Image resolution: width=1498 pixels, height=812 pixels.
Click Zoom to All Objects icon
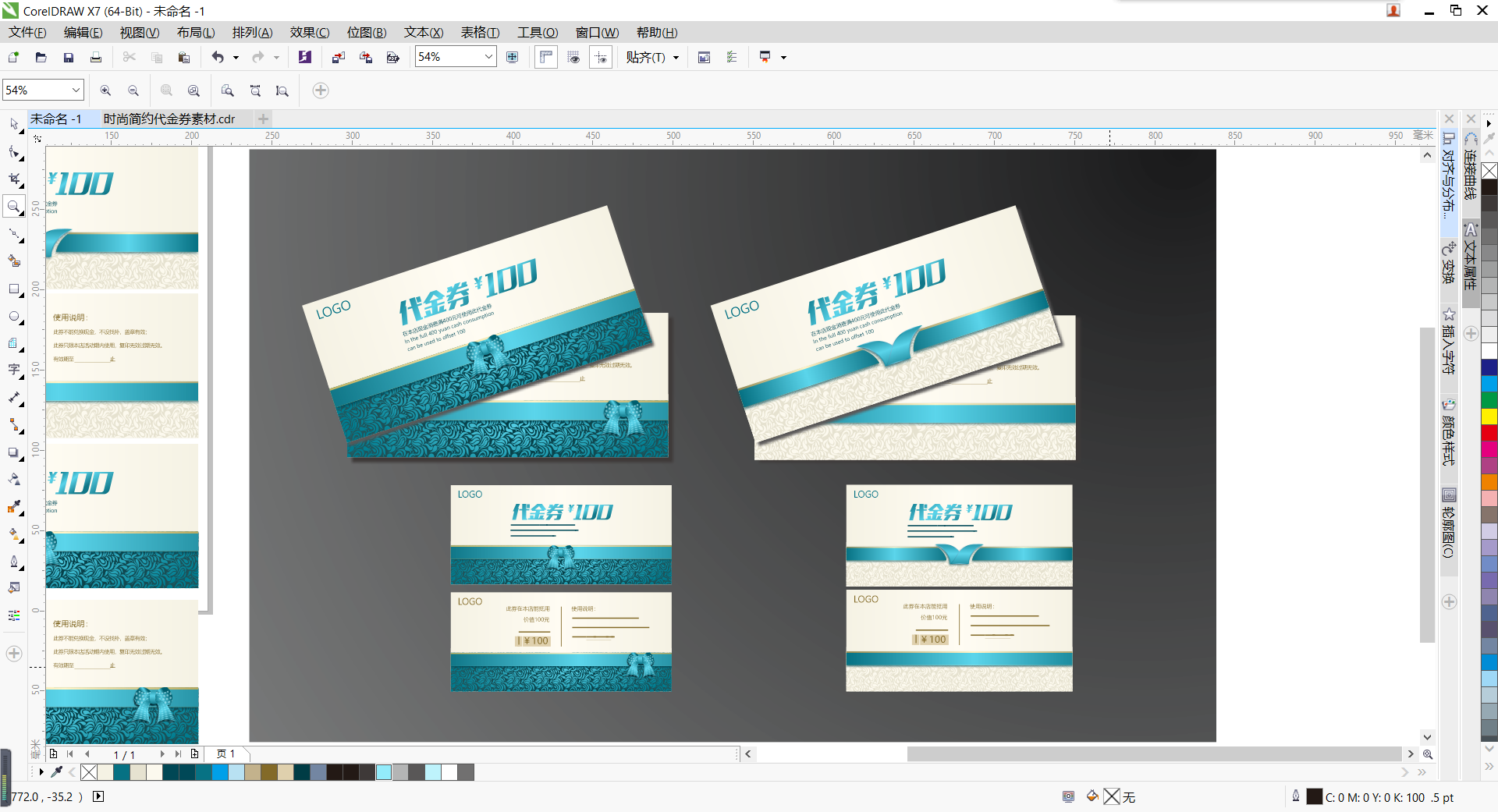pos(193,90)
